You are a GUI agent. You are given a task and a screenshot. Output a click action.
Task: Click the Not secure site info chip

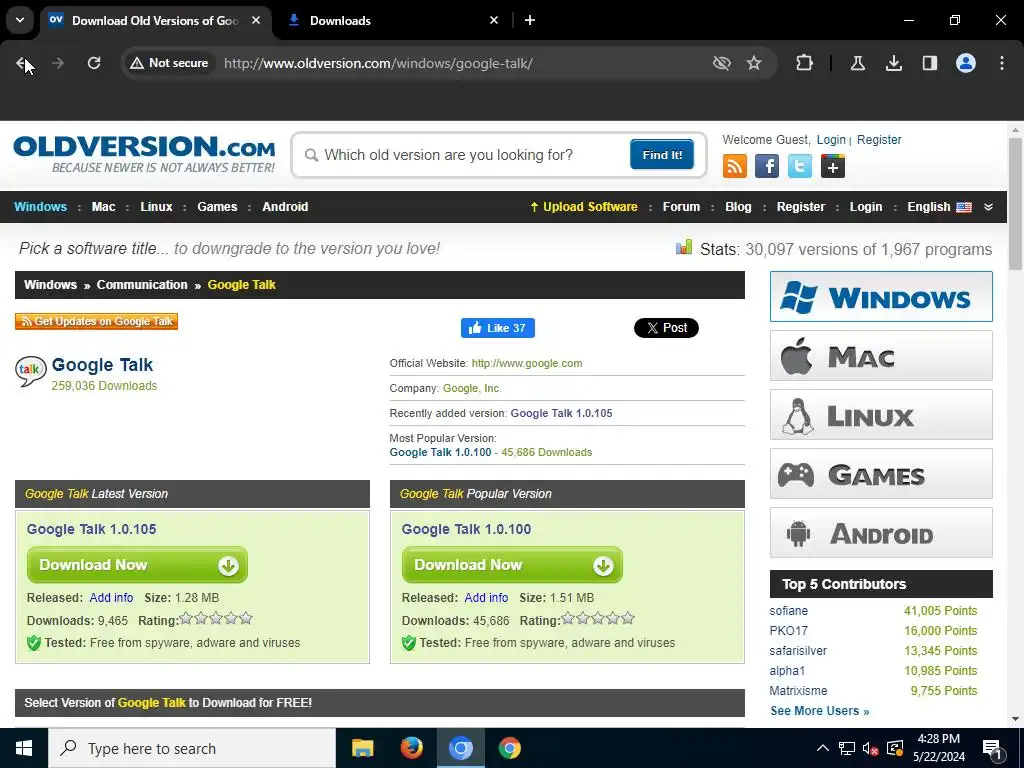(x=169, y=63)
